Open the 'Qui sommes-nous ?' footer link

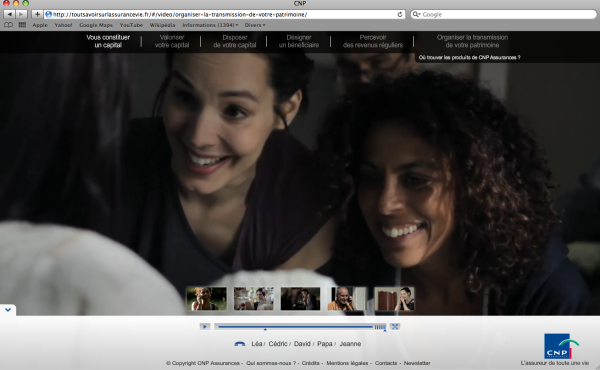271,363
